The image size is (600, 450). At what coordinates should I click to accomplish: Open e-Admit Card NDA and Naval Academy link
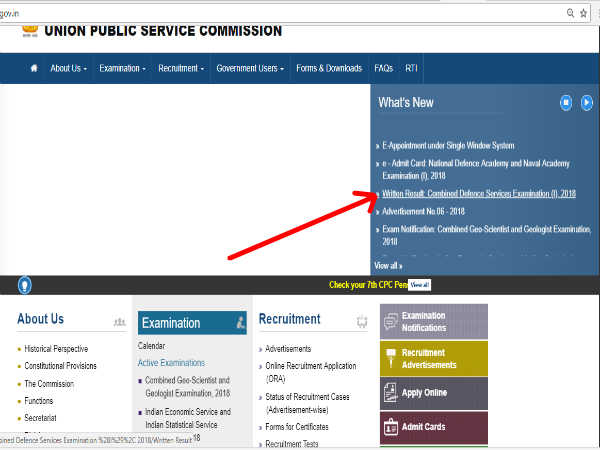(x=476, y=170)
